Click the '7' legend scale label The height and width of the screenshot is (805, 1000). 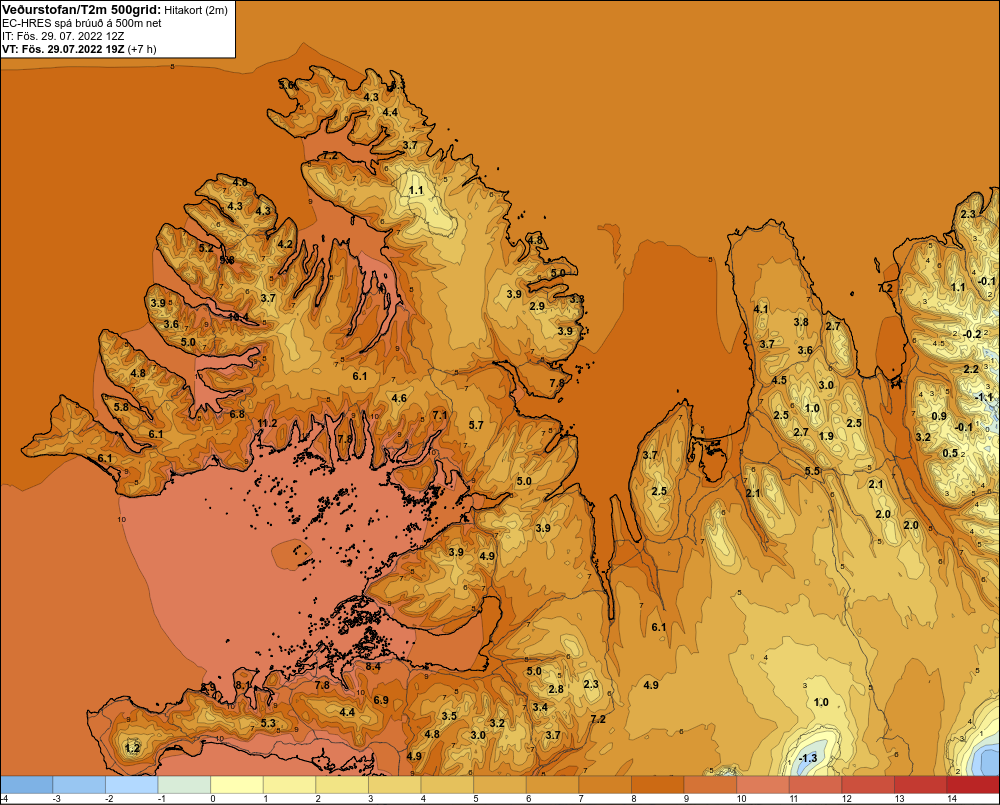pos(581,799)
